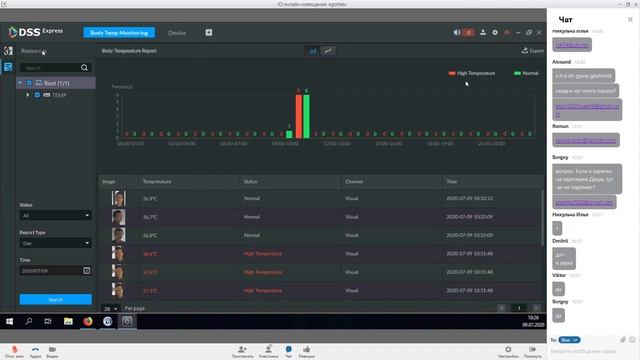Open the Body Temp Monitoring tab
Screen dimensions: 640x360
(119, 33)
